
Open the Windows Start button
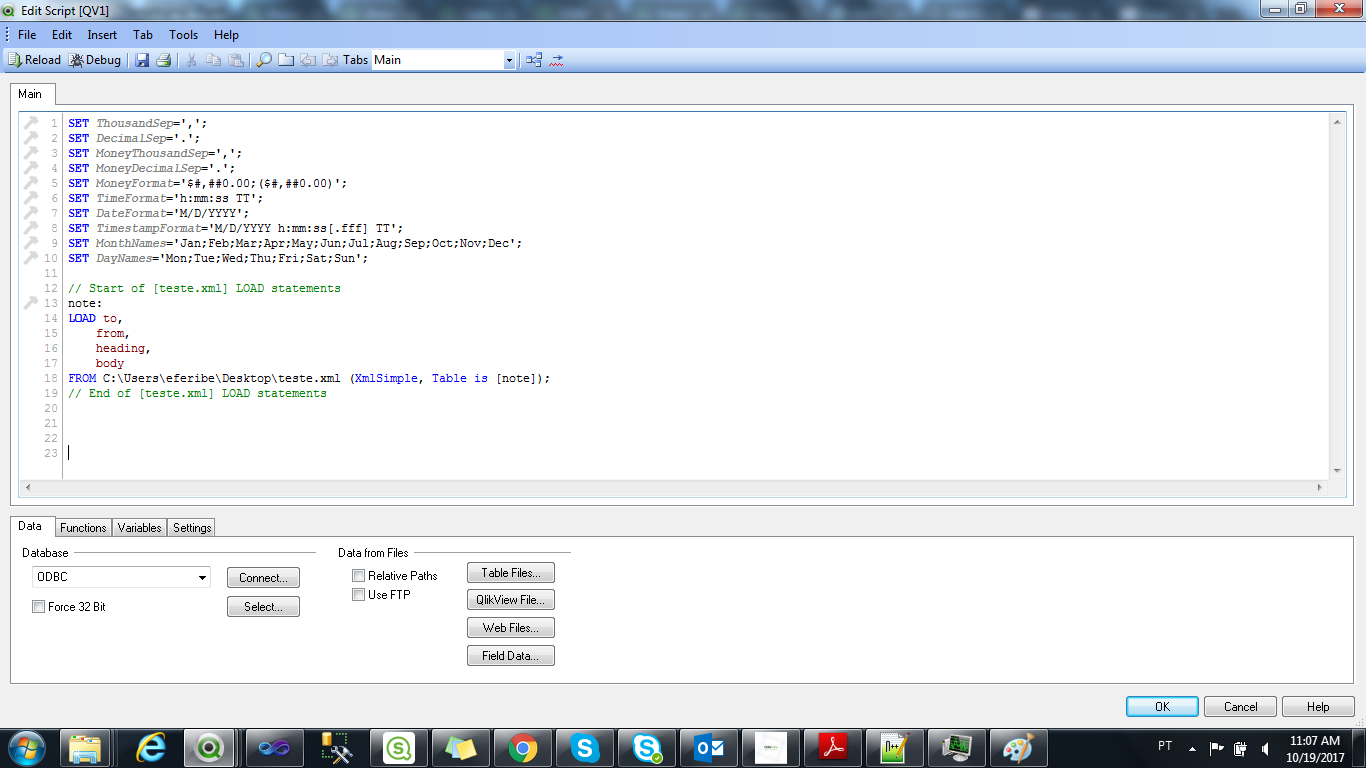click(26, 748)
